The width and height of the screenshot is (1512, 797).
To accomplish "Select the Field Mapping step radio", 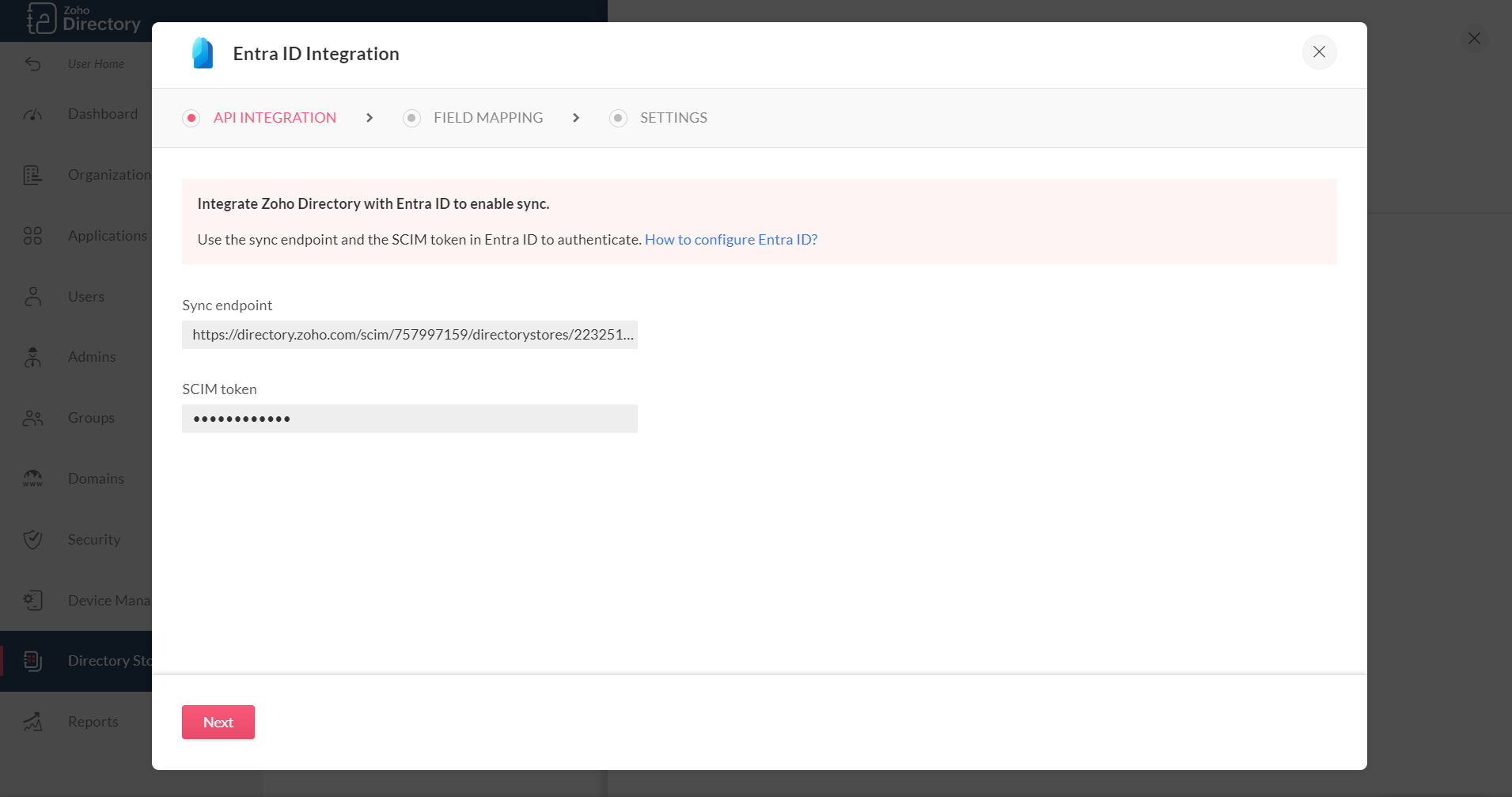I will point(411,118).
